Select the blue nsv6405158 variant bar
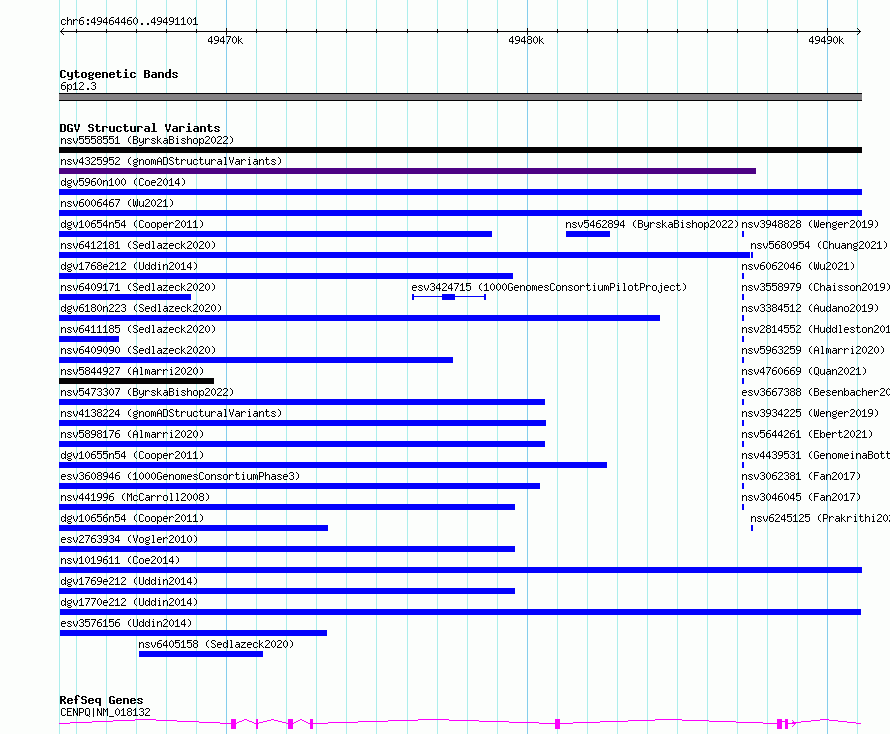Screen dimensions: 890x734 pyautogui.click(x=201, y=654)
